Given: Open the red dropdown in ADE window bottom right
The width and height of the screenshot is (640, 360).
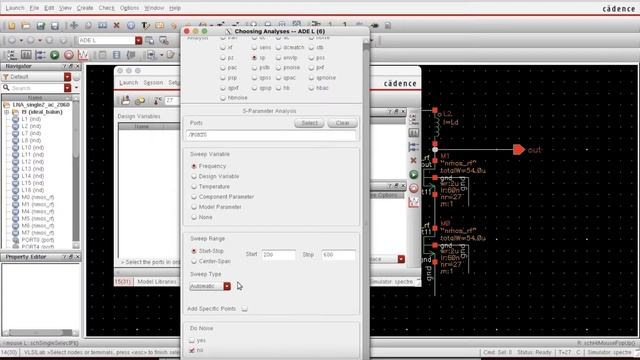Looking at the screenshot, I should coord(401,259).
